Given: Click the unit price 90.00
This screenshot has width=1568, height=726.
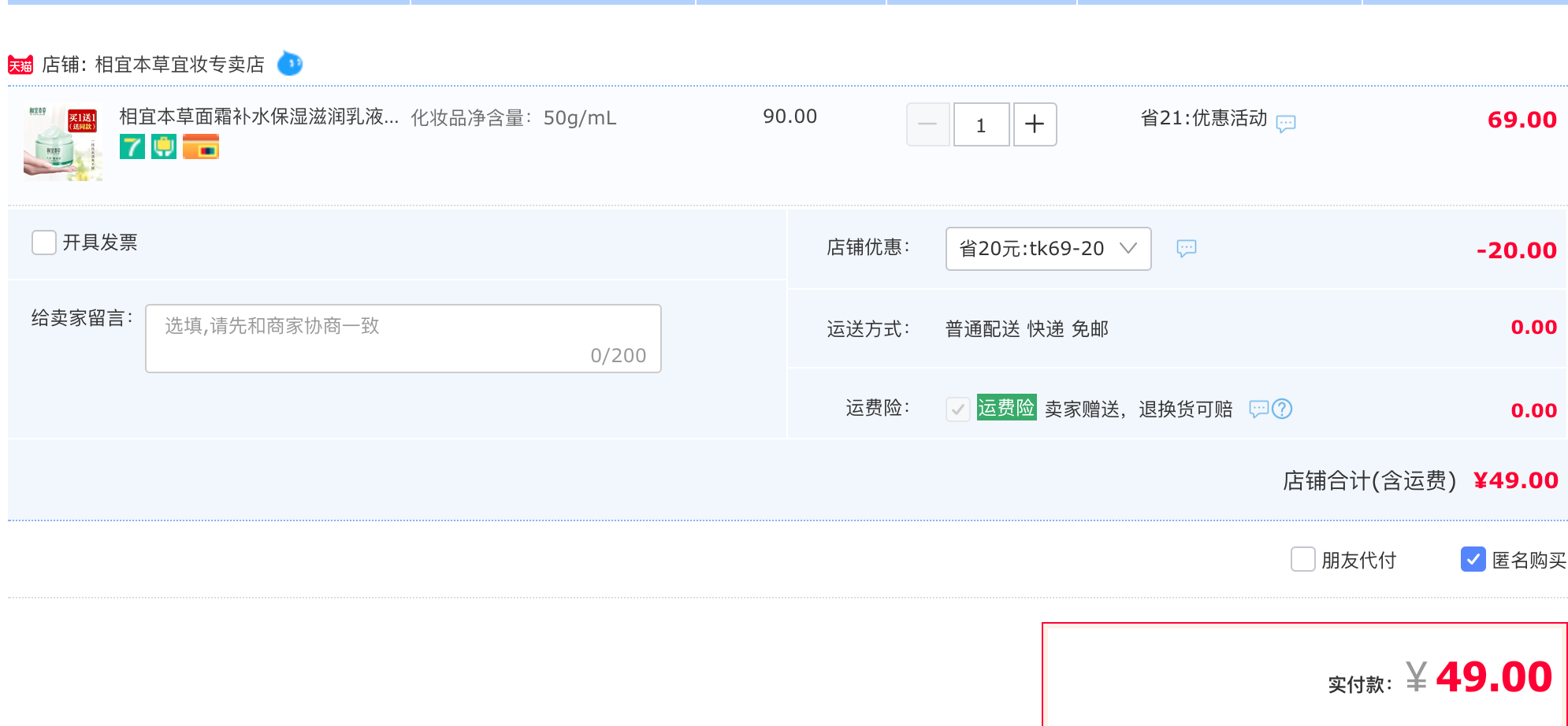Looking at the screenshot, I should 790,117.
